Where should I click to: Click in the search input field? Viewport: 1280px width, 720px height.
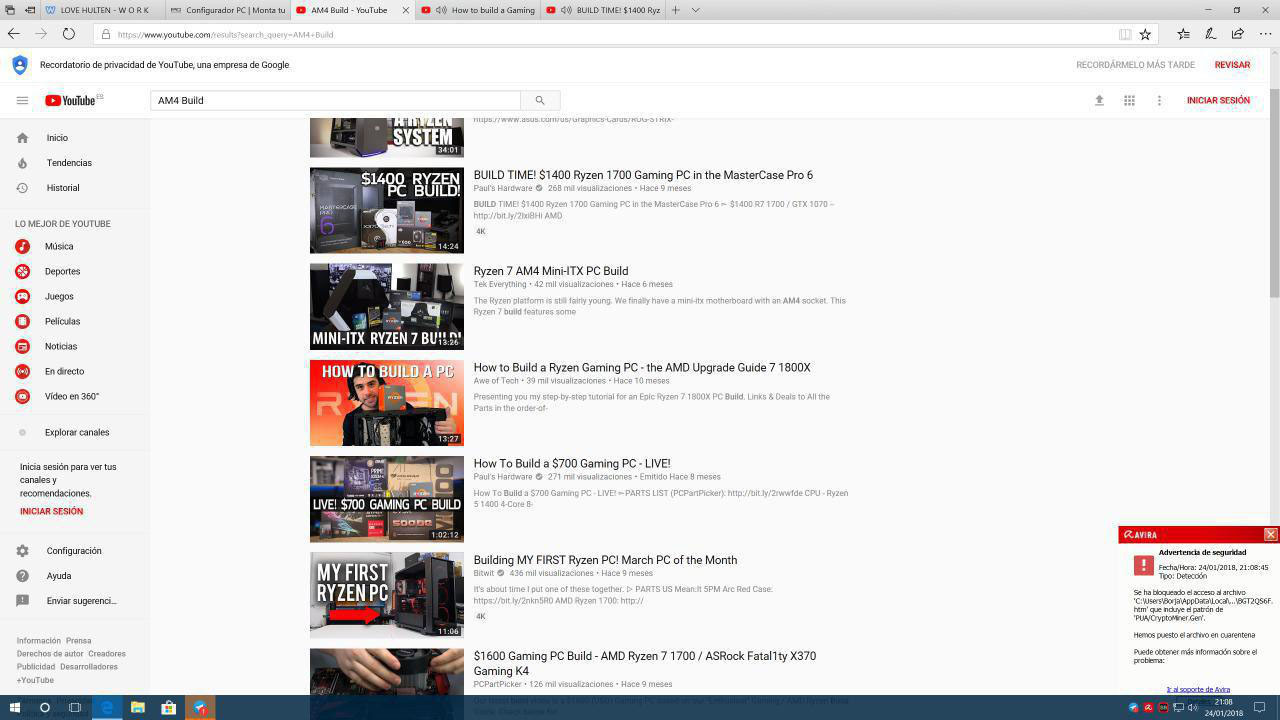pos(335,100)
